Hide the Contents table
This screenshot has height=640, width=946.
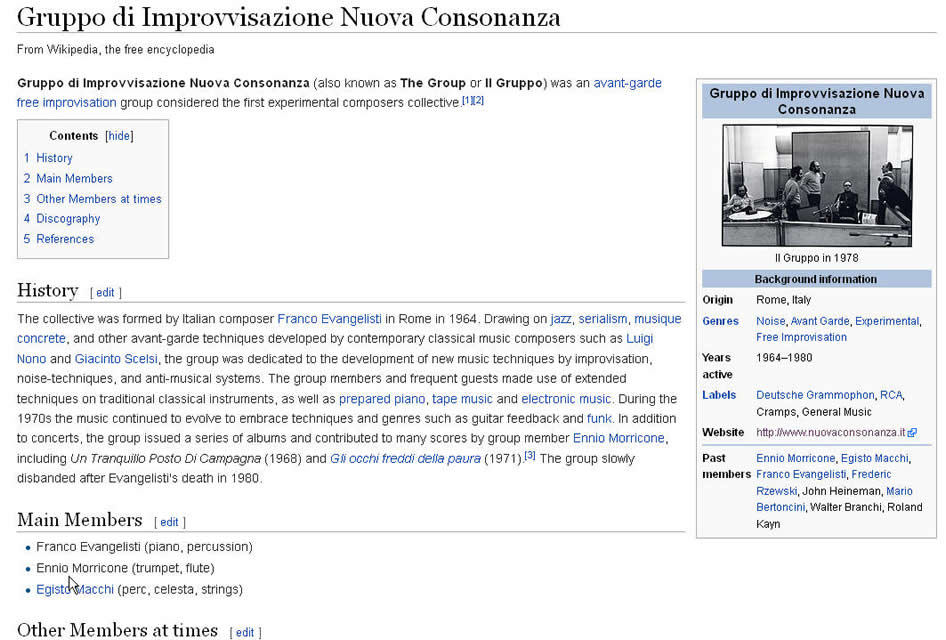119,136
